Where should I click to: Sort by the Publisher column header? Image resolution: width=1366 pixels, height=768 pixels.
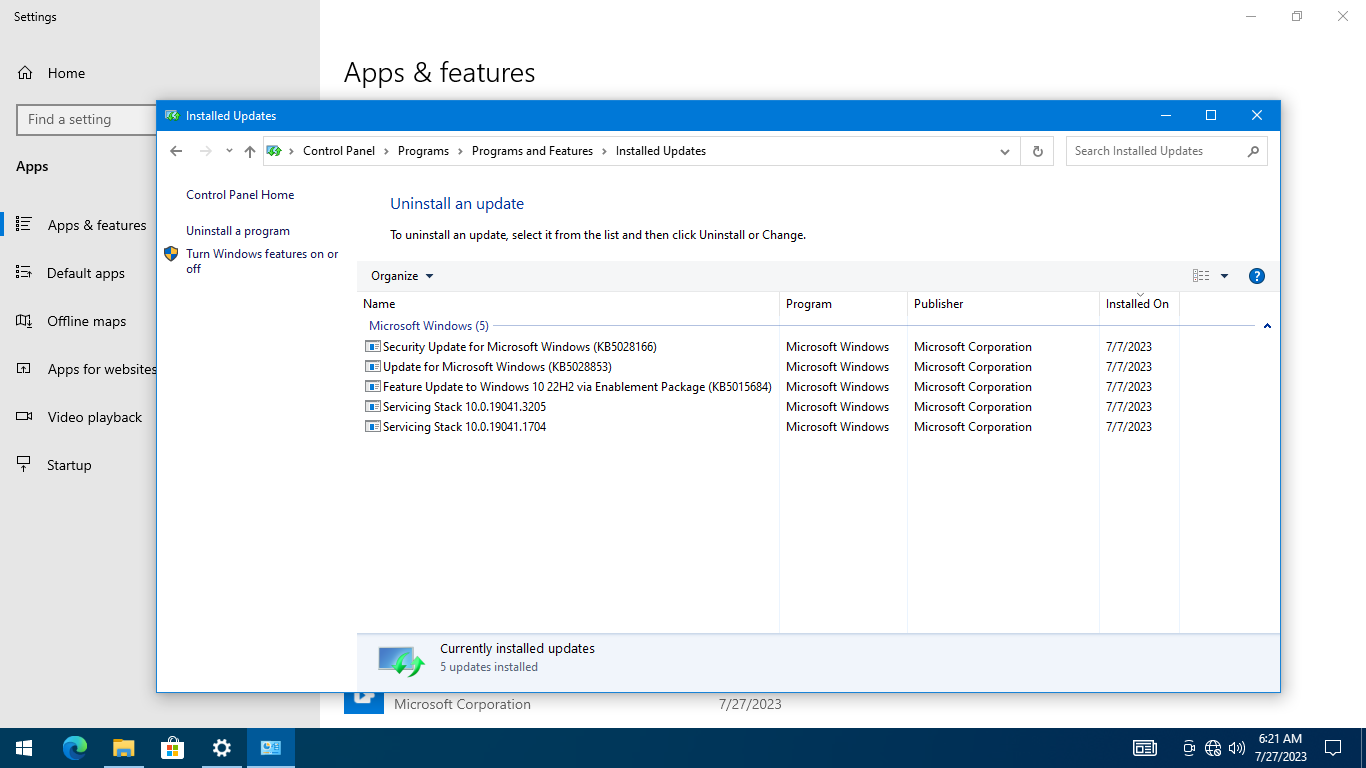[1003, 304]
